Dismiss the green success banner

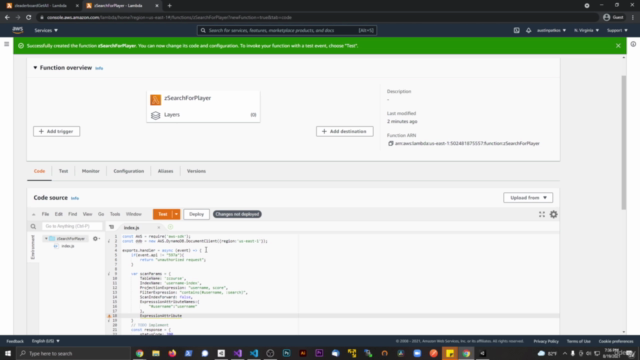click(x=618, y=46)
